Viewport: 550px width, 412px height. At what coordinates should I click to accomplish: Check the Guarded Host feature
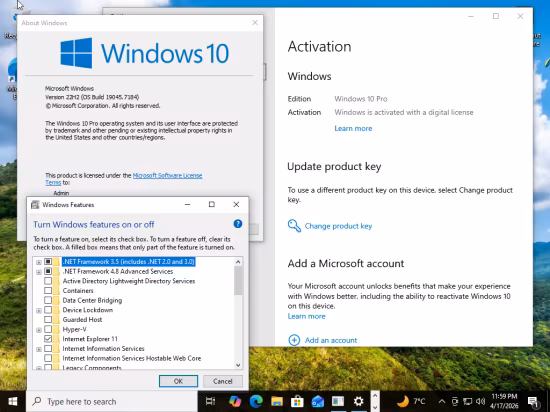48,319
